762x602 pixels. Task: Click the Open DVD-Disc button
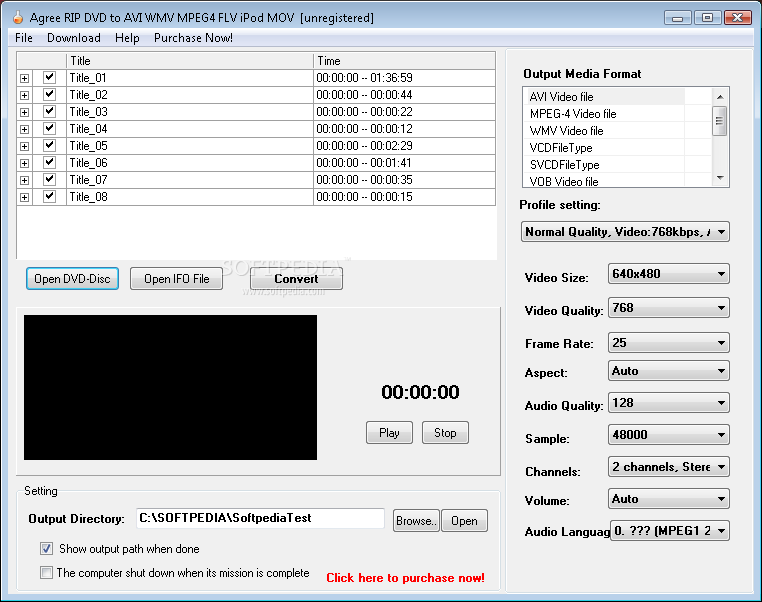72,278
